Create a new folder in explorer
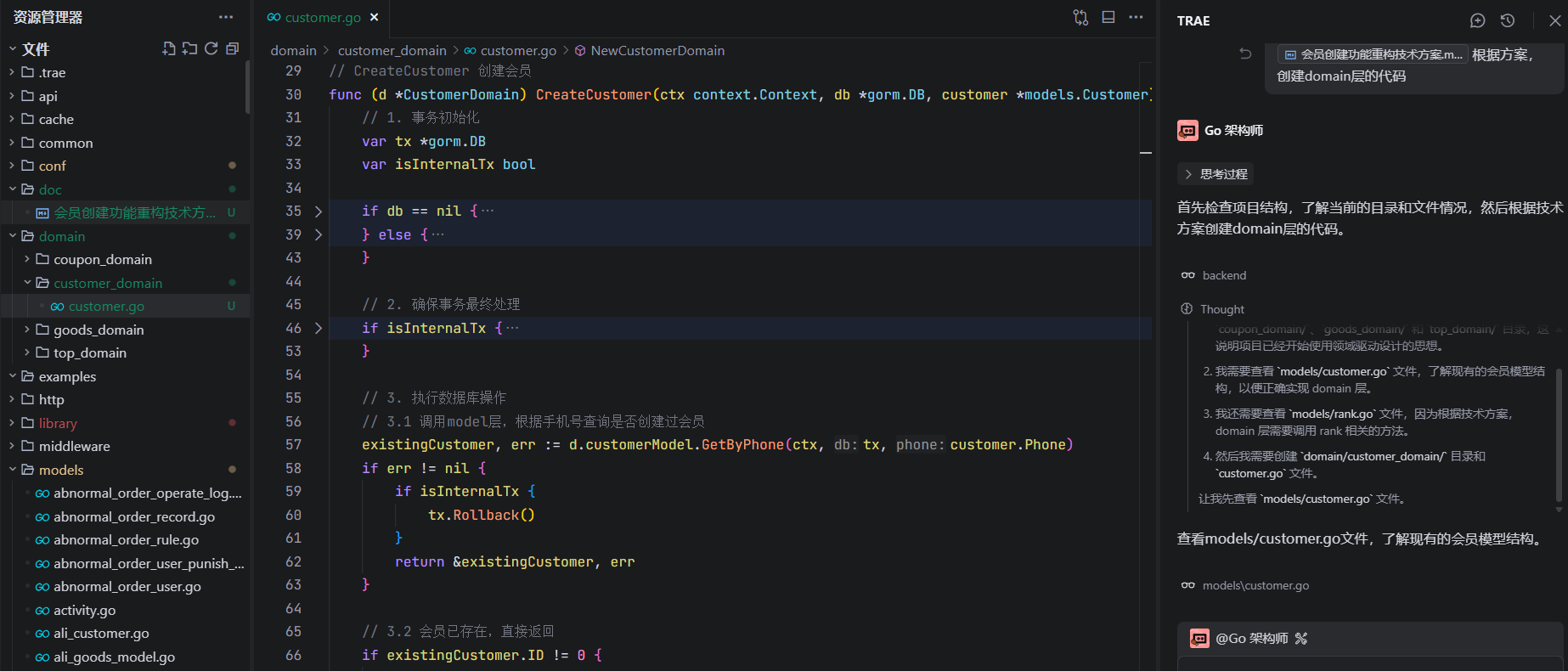The height and width of the screenshot is (671, 1568). (189, 48)
